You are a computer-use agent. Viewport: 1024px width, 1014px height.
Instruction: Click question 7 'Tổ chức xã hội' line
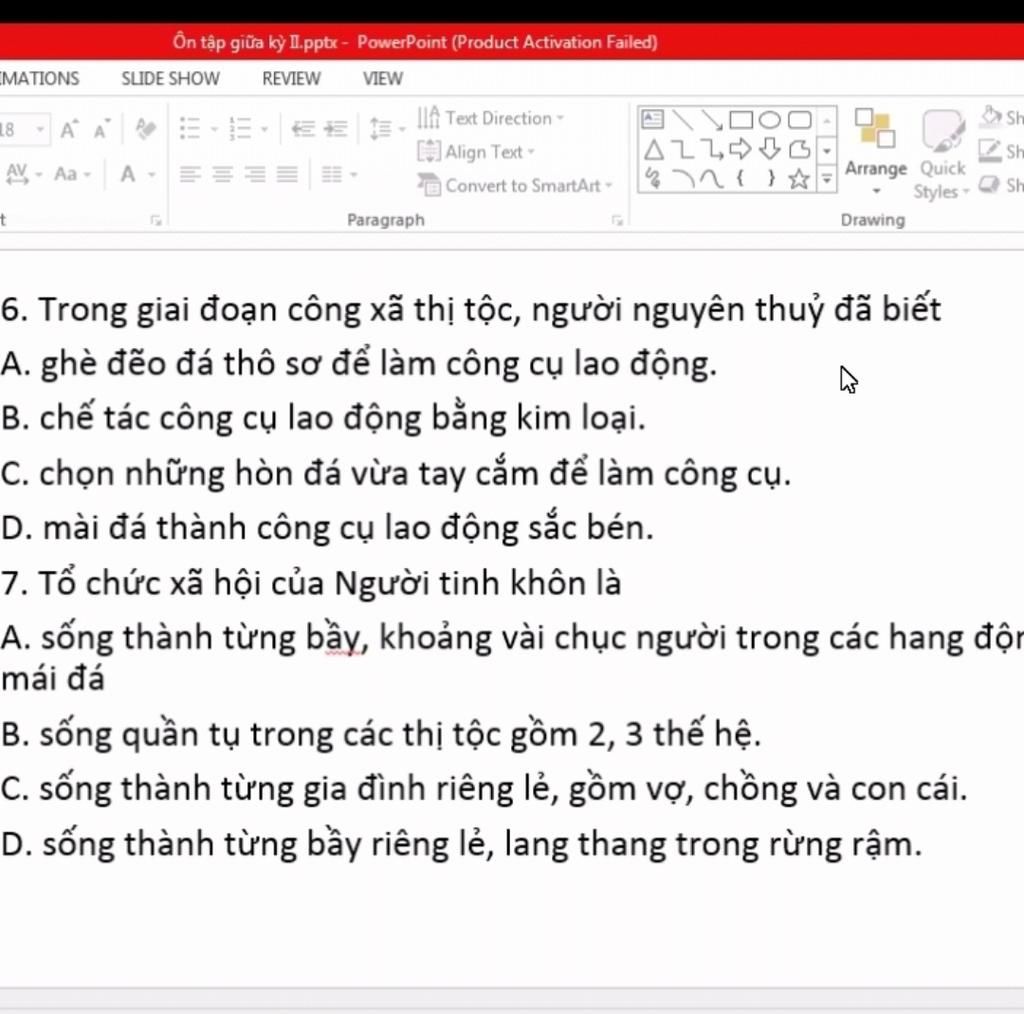pyautogui.click(x=311, y=582)
